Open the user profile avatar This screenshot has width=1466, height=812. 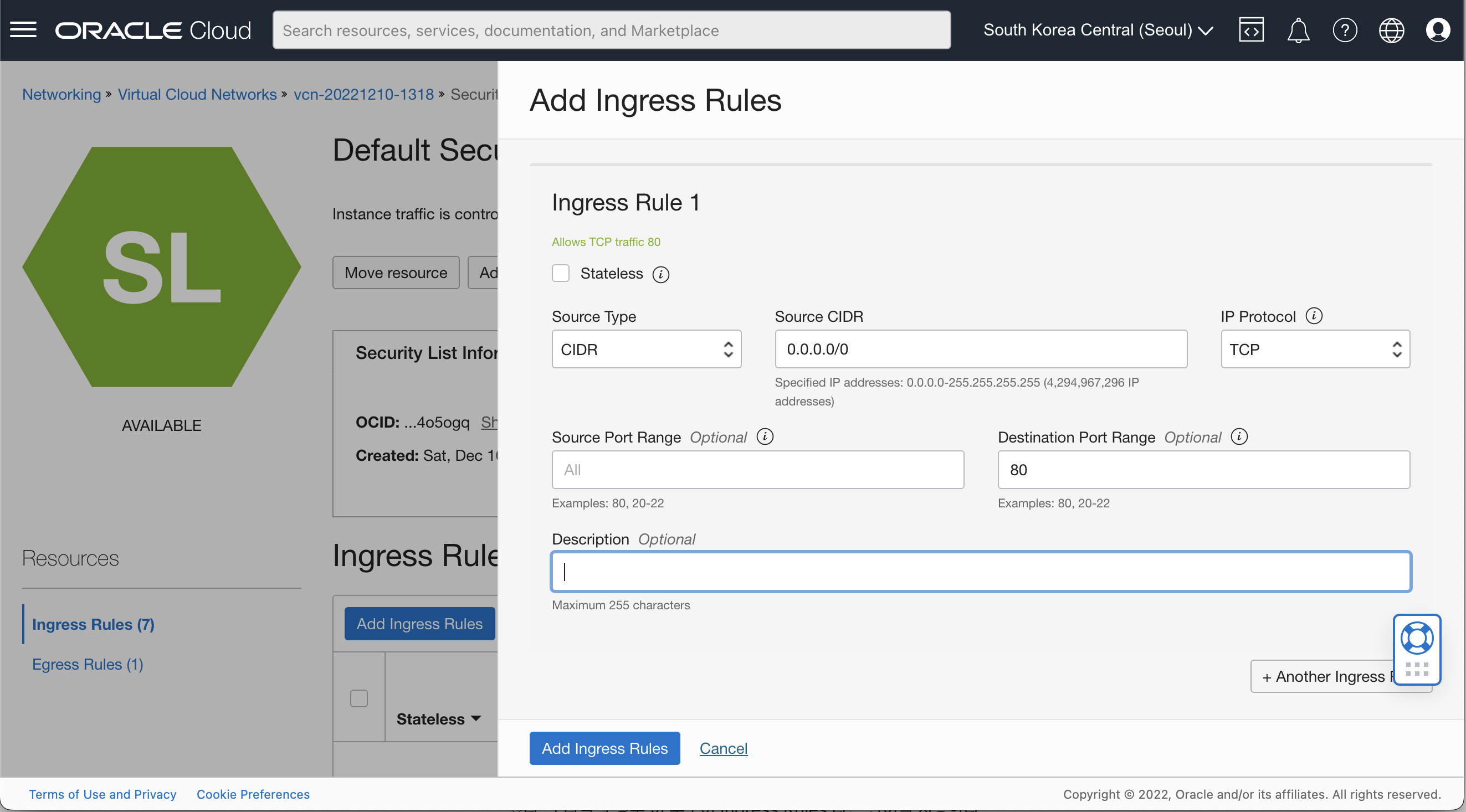pos(1438,29)
